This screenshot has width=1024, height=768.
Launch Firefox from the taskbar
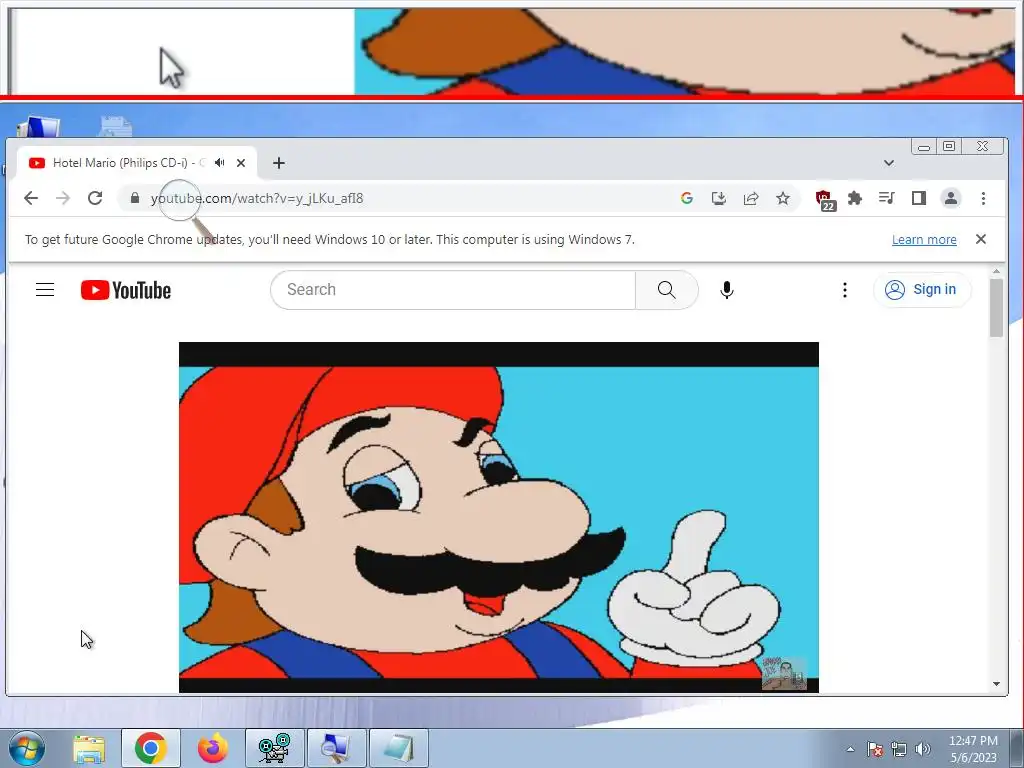coord(212,748)
